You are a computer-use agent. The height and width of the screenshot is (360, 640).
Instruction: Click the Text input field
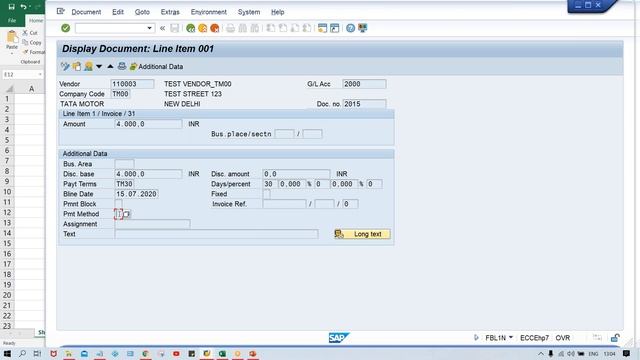tap(216, 234)
